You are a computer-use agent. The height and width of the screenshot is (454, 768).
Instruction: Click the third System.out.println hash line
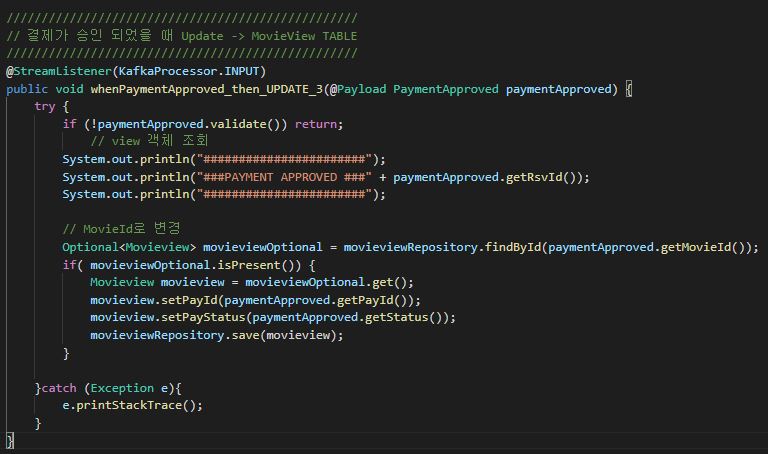[x=224, y=194]
